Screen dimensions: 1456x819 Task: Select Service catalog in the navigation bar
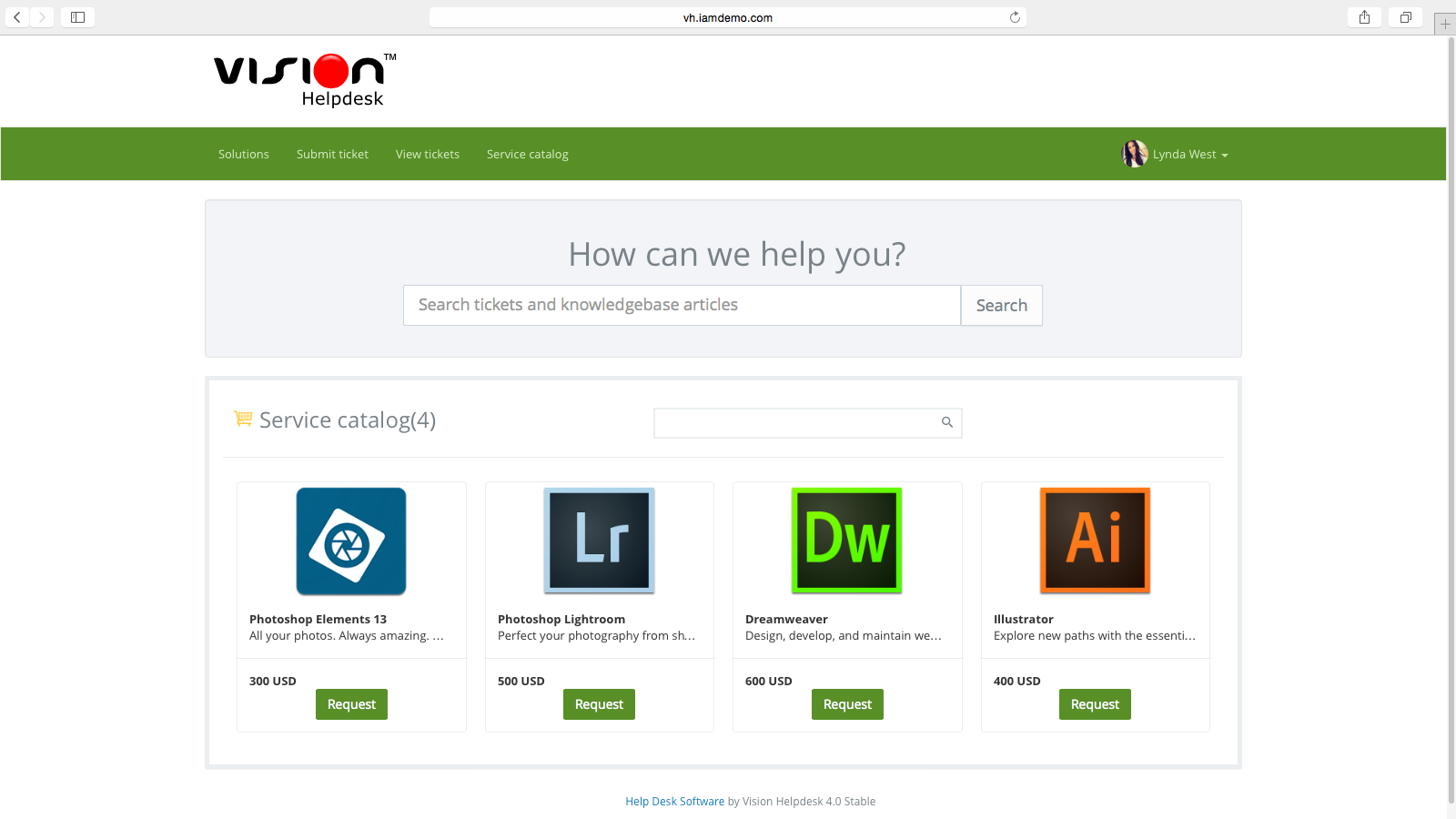point(528,154)
